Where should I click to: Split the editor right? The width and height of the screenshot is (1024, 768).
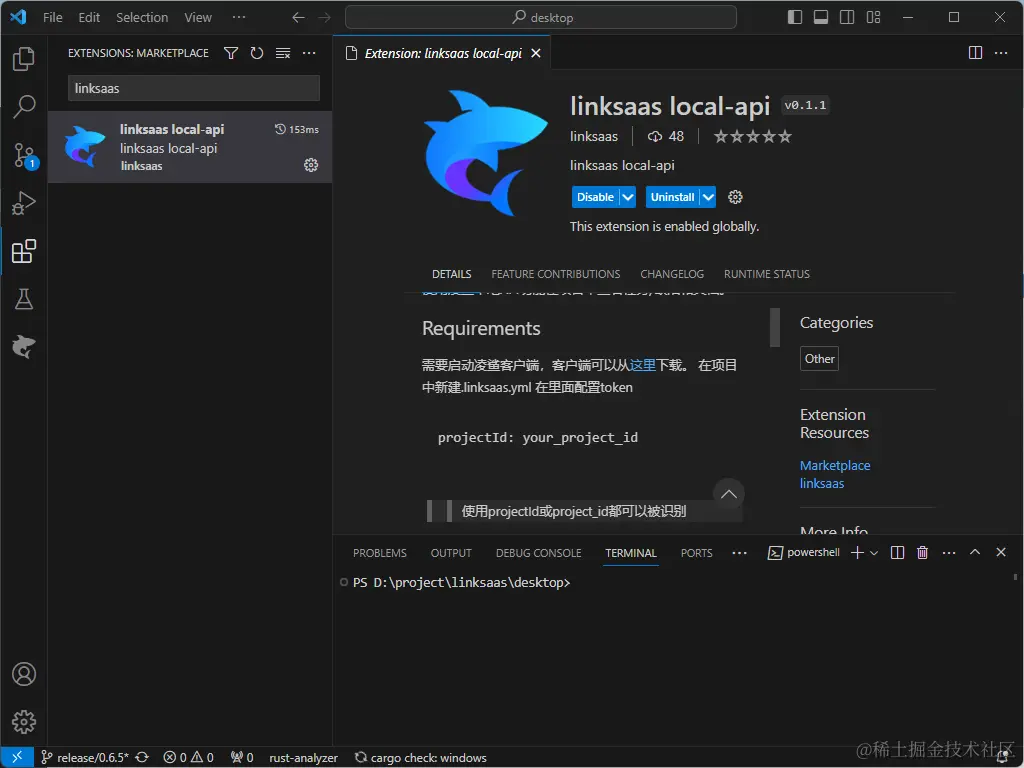coord(975,53)
